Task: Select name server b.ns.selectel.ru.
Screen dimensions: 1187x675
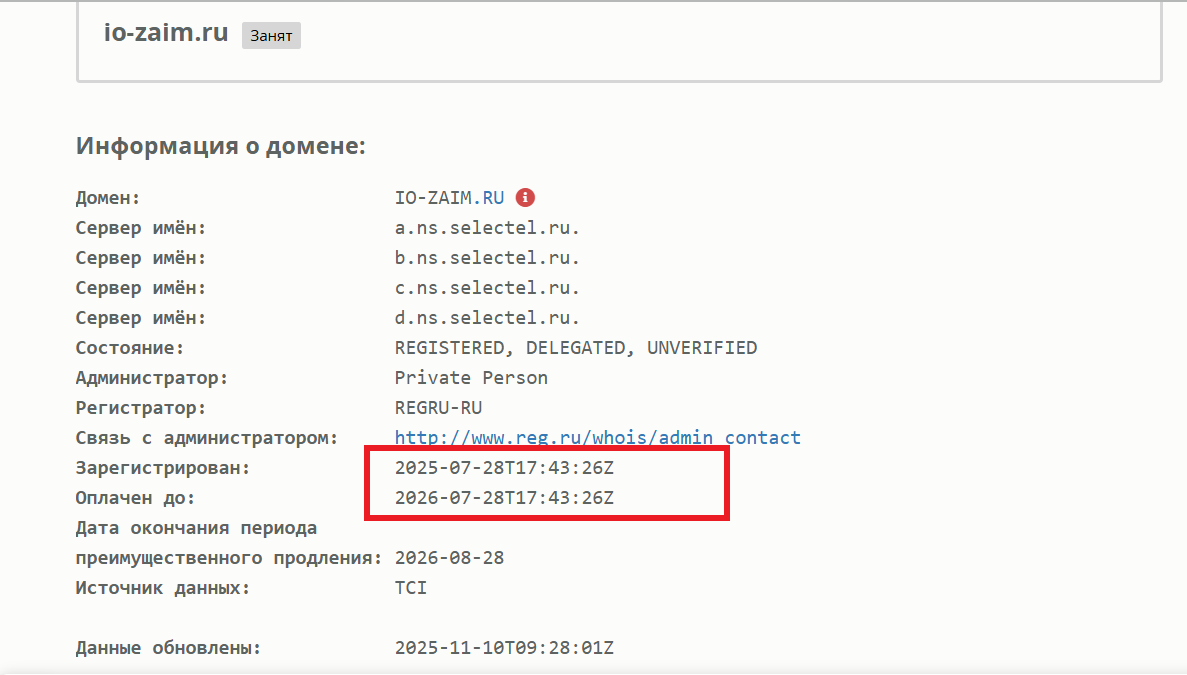Action: 487,258
